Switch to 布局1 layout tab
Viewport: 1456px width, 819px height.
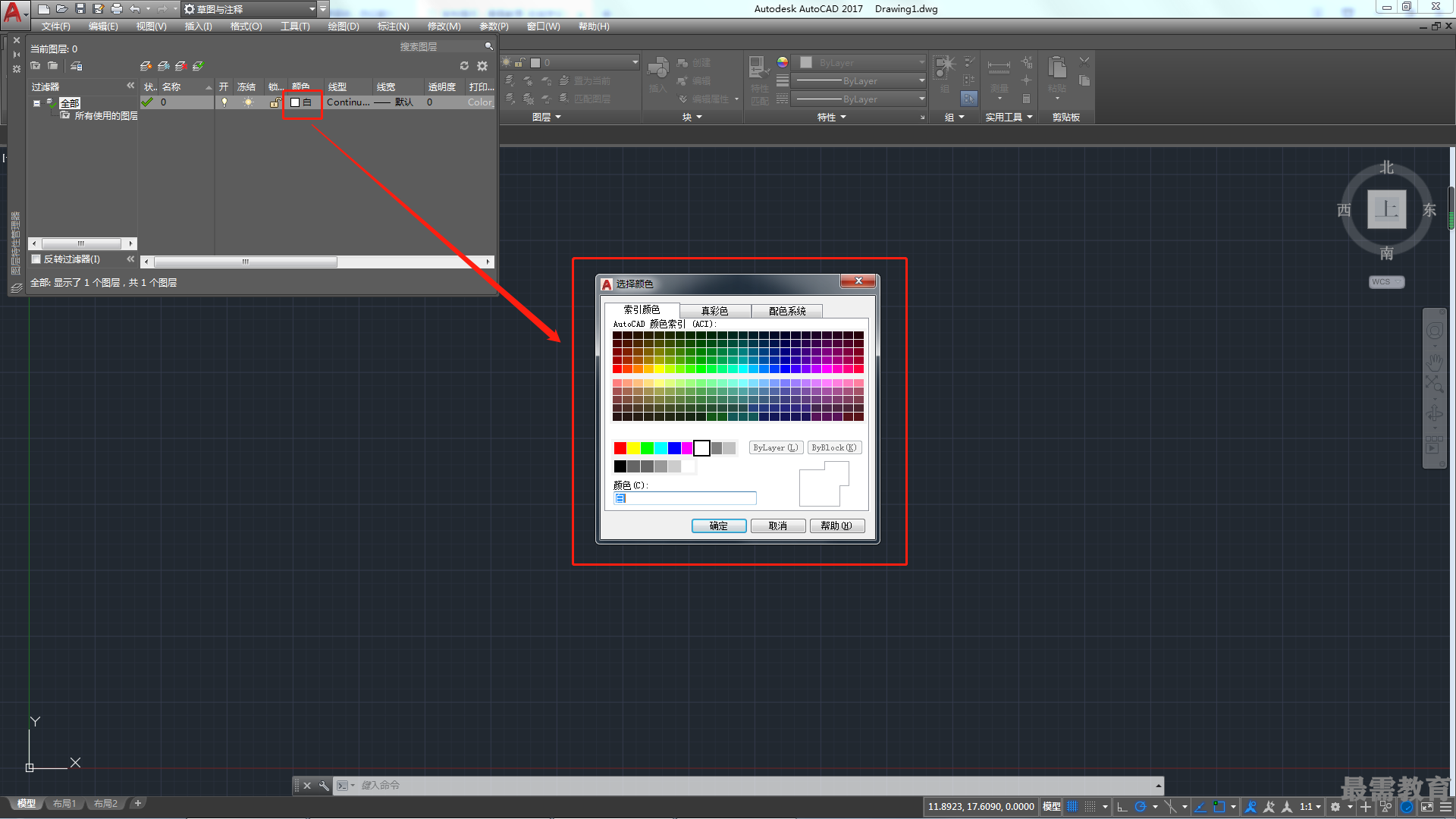point(64,804)
